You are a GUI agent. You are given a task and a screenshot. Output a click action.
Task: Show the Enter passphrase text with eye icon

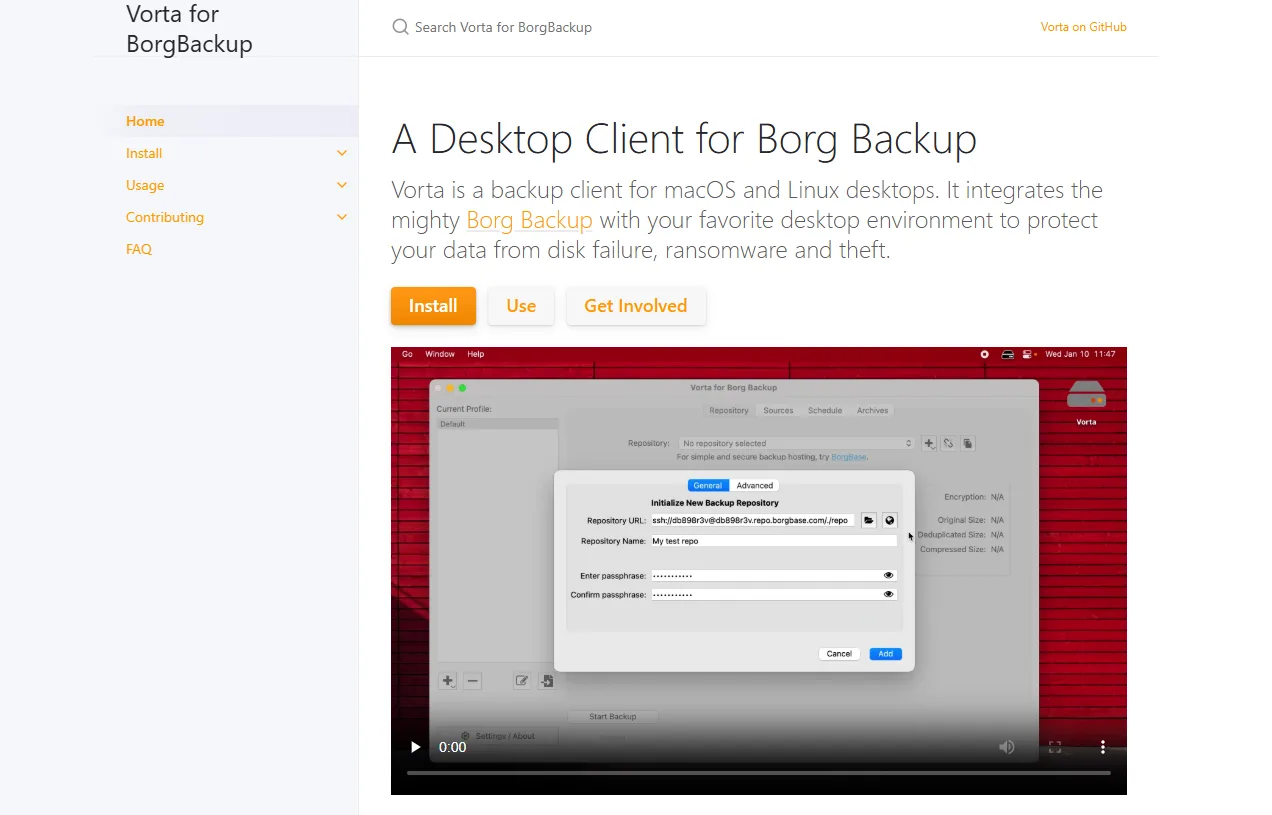click(888, 575)
